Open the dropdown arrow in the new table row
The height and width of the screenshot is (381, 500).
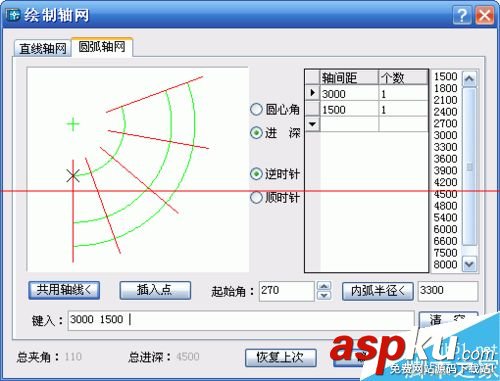click(x=313, y=124)
